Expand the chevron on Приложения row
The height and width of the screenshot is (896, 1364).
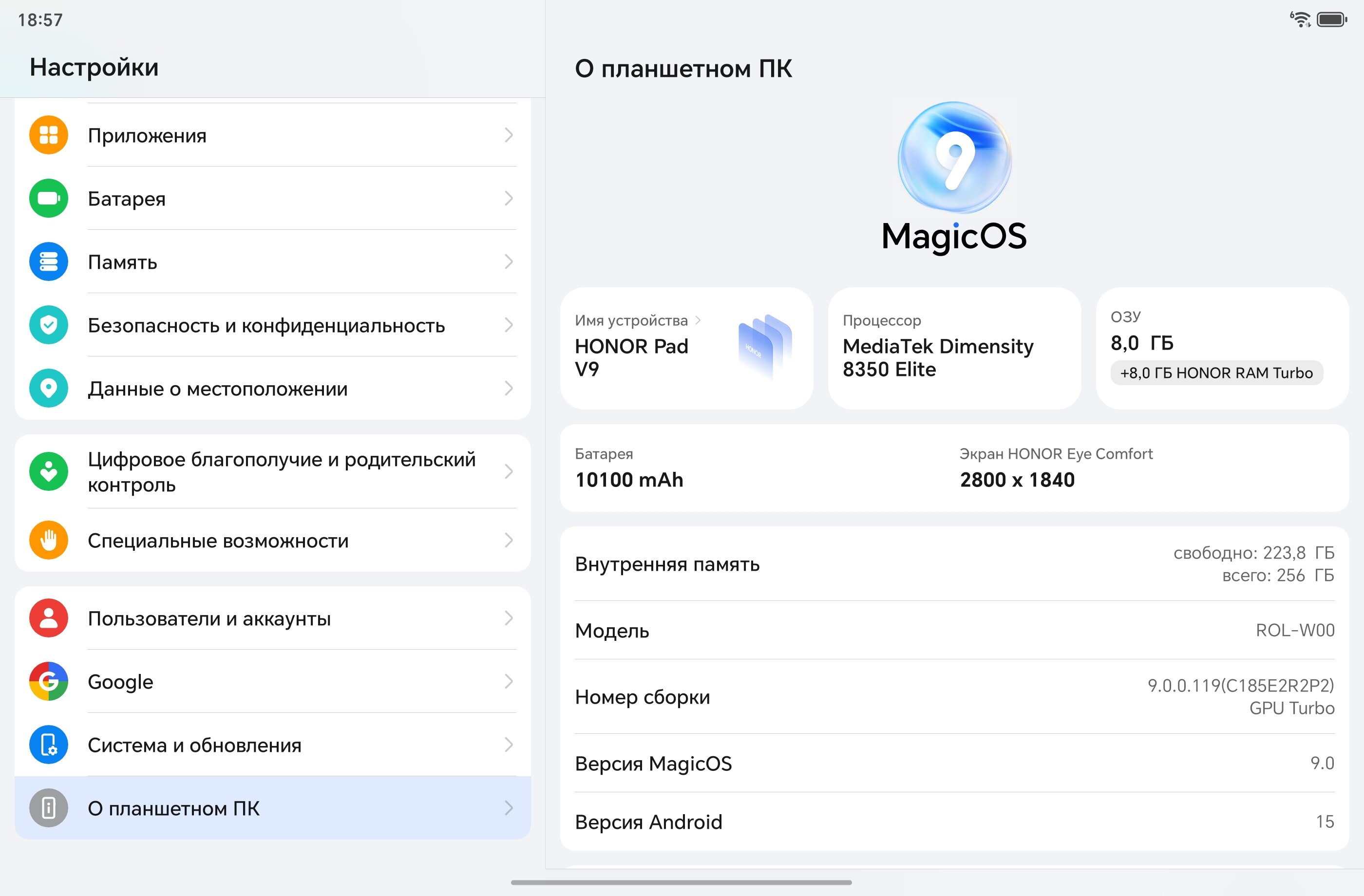(509, 135)
